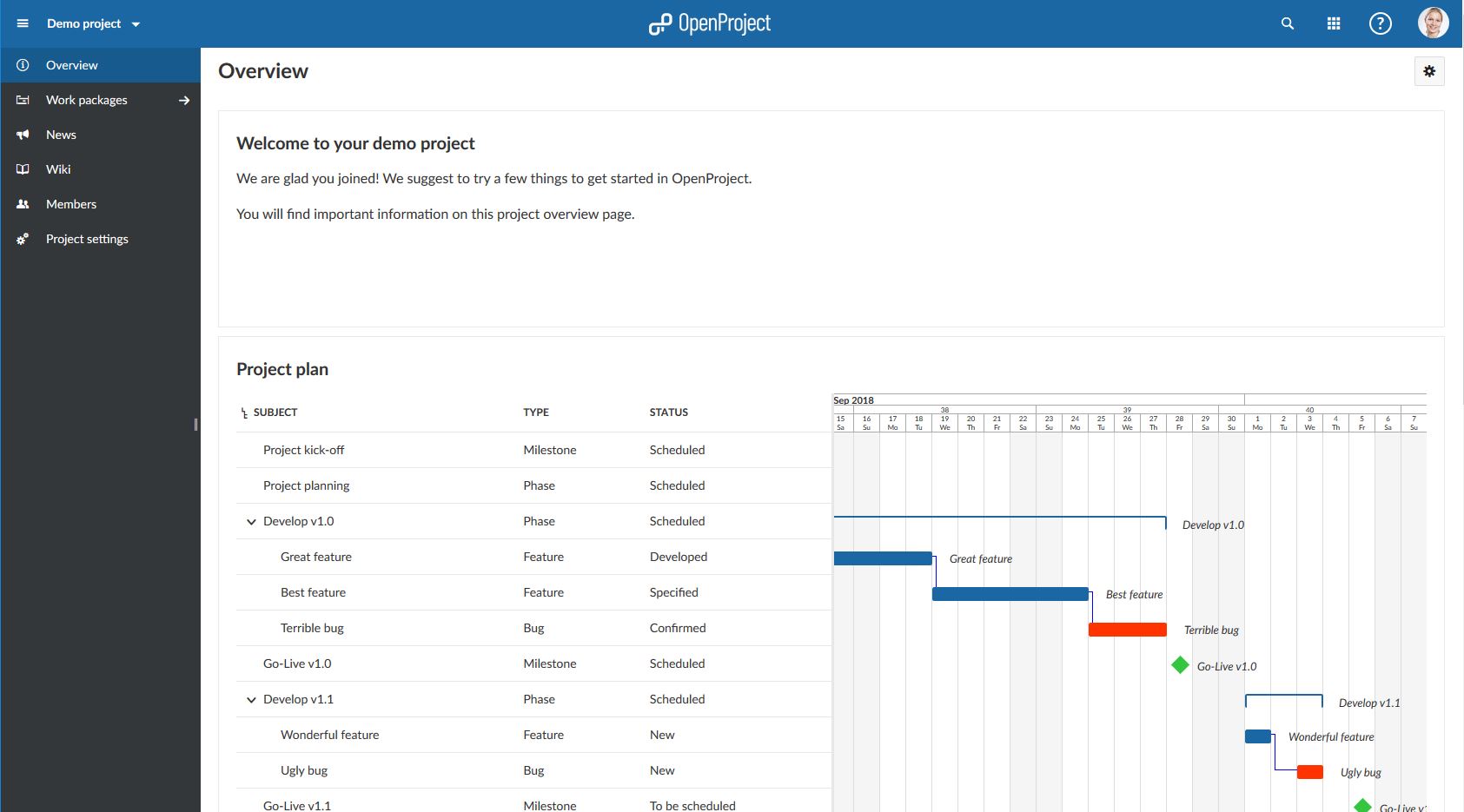
Task: Go to News in sidebar
Action: tap(61, 135)
